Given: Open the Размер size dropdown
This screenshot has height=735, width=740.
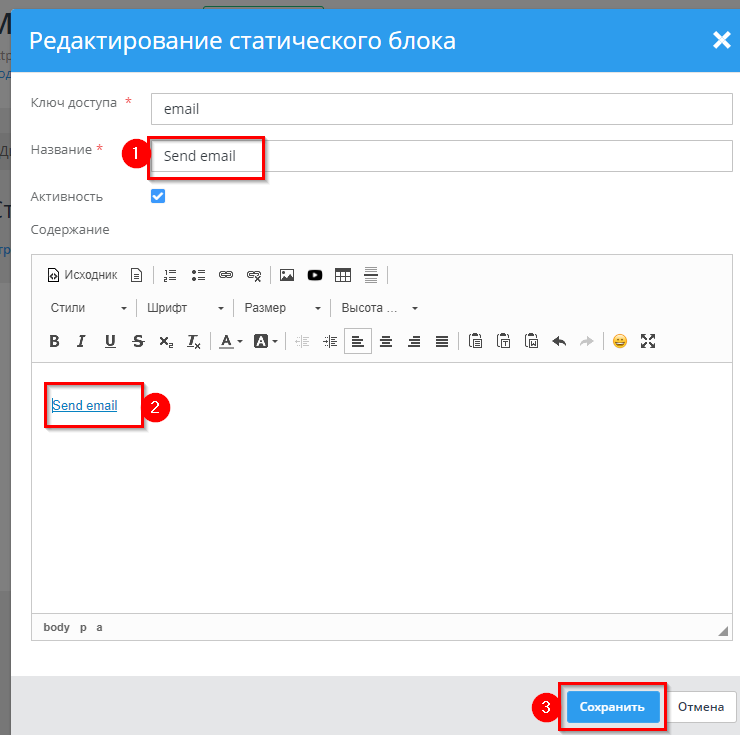Looking at the screenshot, I should coord(283,308).
